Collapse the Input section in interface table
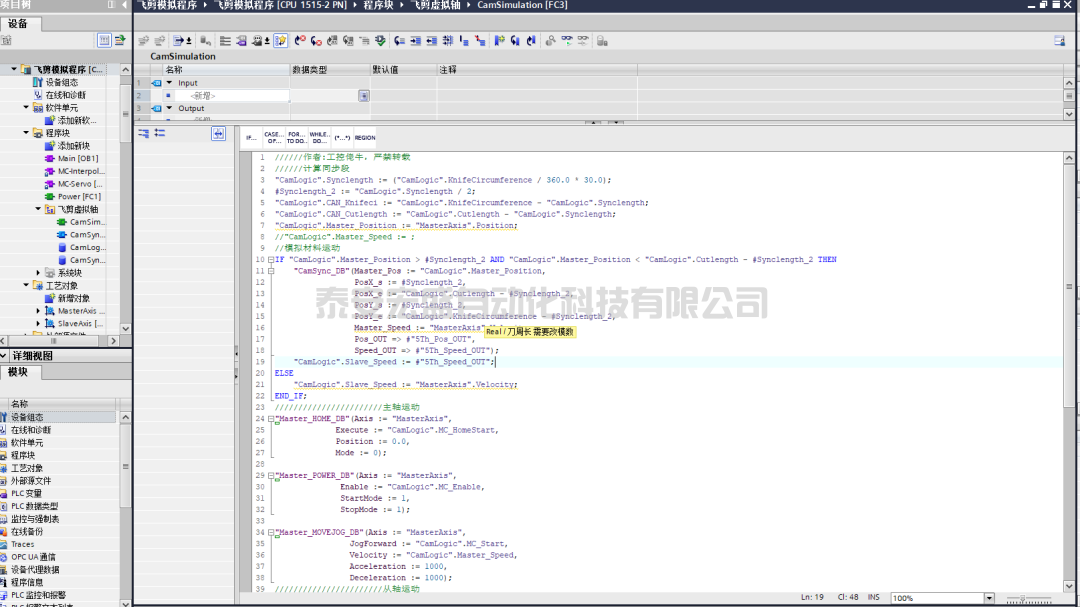Image resolution: width=1080 pixels, height=607 pixels. coord(169,83)
